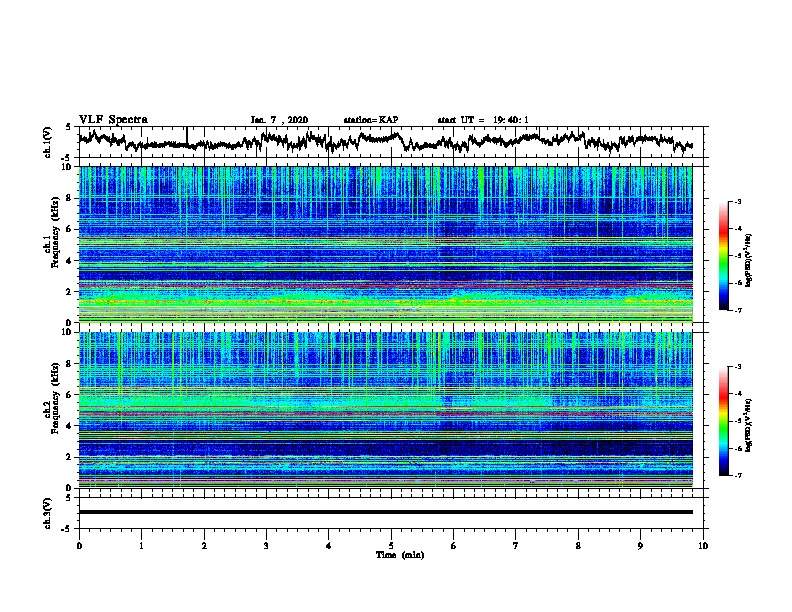Click time axis tick label "9"
The image size is (792, 612).
point(640,546)
